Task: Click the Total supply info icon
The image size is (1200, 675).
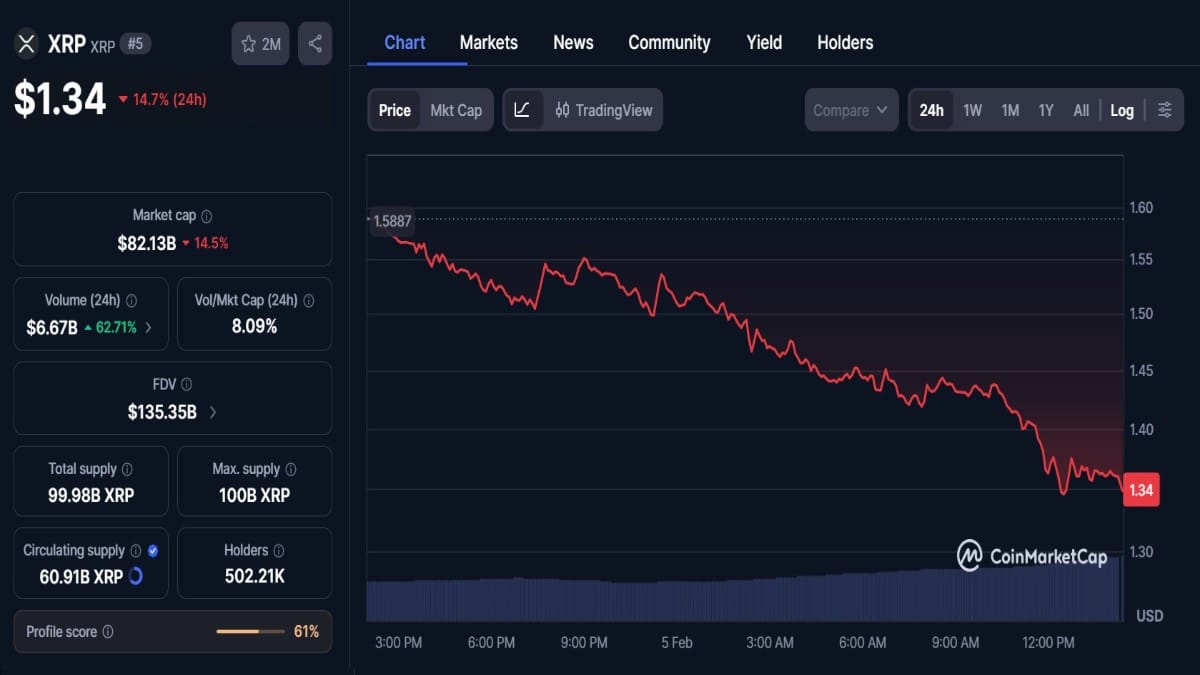Action: coord(127,469)
